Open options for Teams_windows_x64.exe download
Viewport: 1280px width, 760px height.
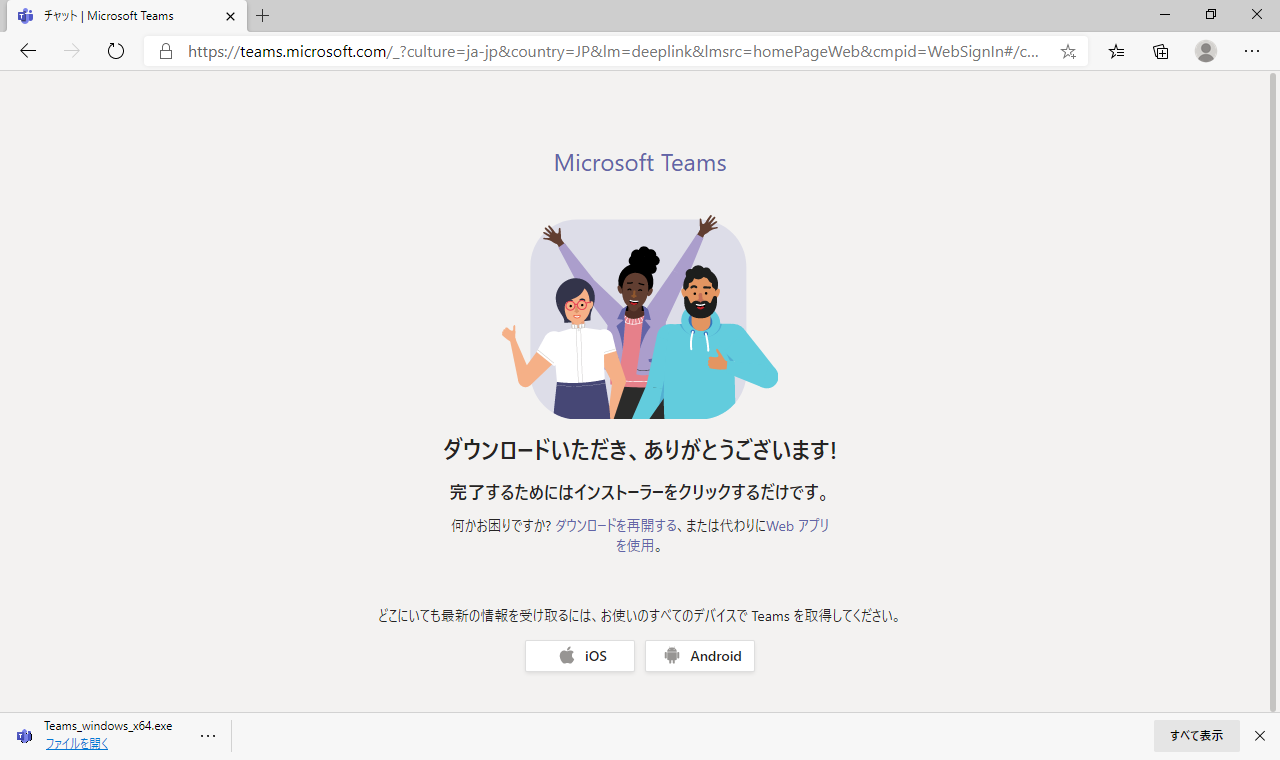tap(208, 736)
